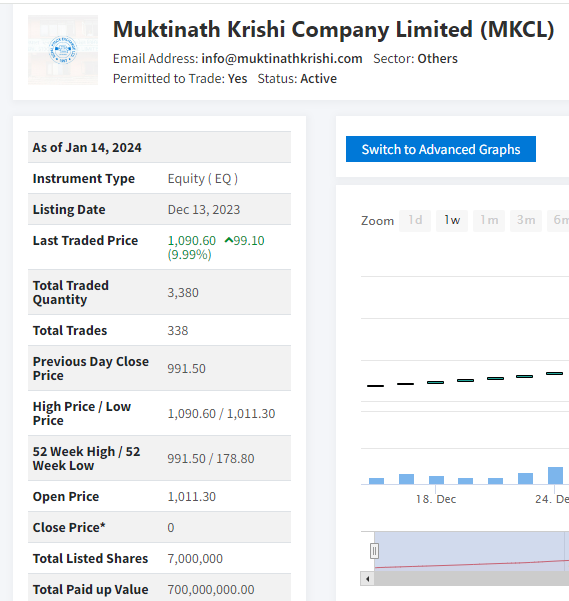Viewport: 569px width, 601px height.
Task: Click the 'Permitted to Trade: Yes' text
Action: 180,79
